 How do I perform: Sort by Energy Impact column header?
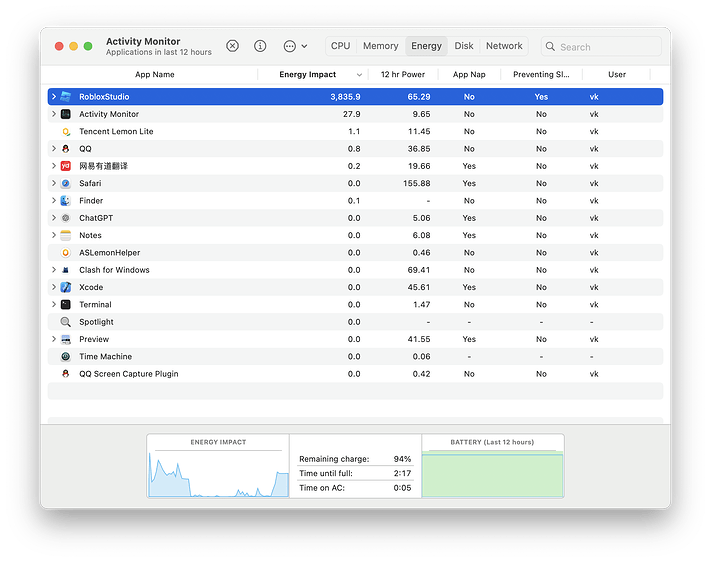coord(313,74)
